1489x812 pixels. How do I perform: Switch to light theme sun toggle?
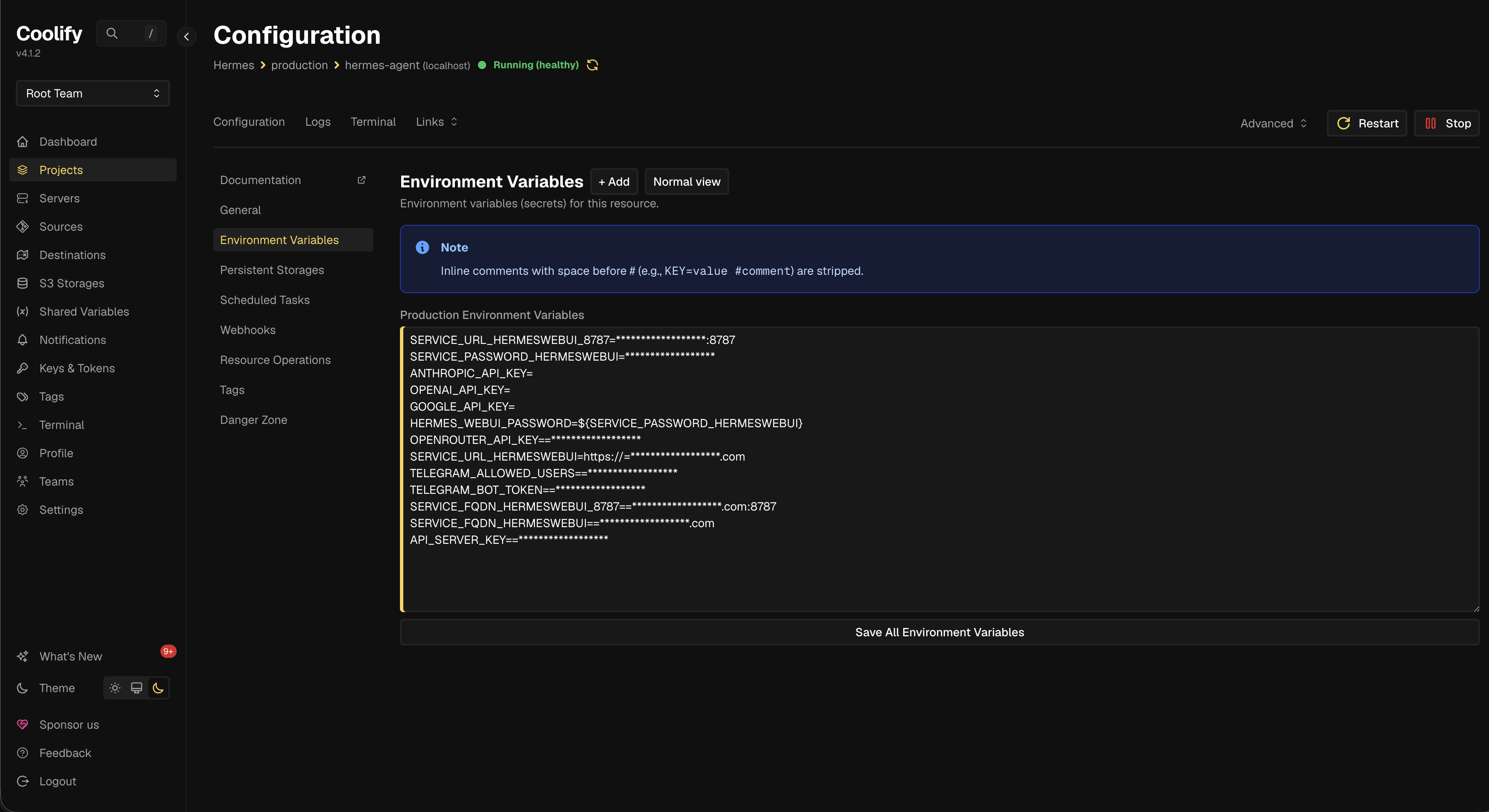click(115, 688)
